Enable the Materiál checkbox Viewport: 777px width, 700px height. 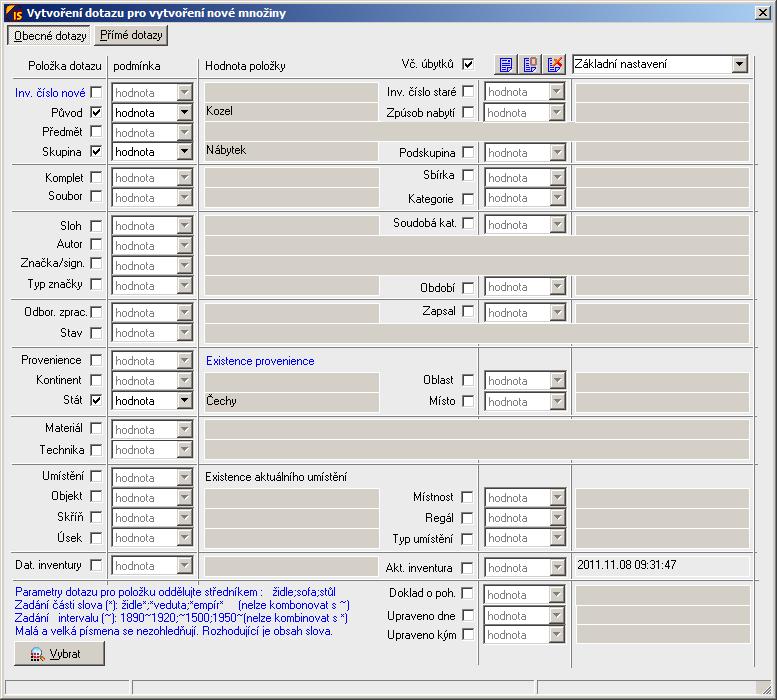pyautogui.click(x=96, y=428)
